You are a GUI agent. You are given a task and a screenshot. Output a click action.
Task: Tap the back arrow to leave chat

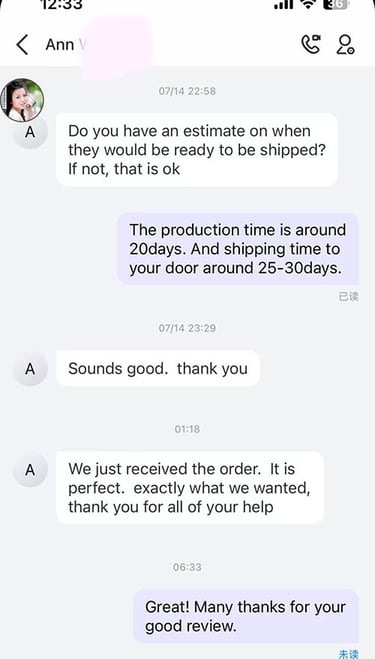[x=22, y=45]
